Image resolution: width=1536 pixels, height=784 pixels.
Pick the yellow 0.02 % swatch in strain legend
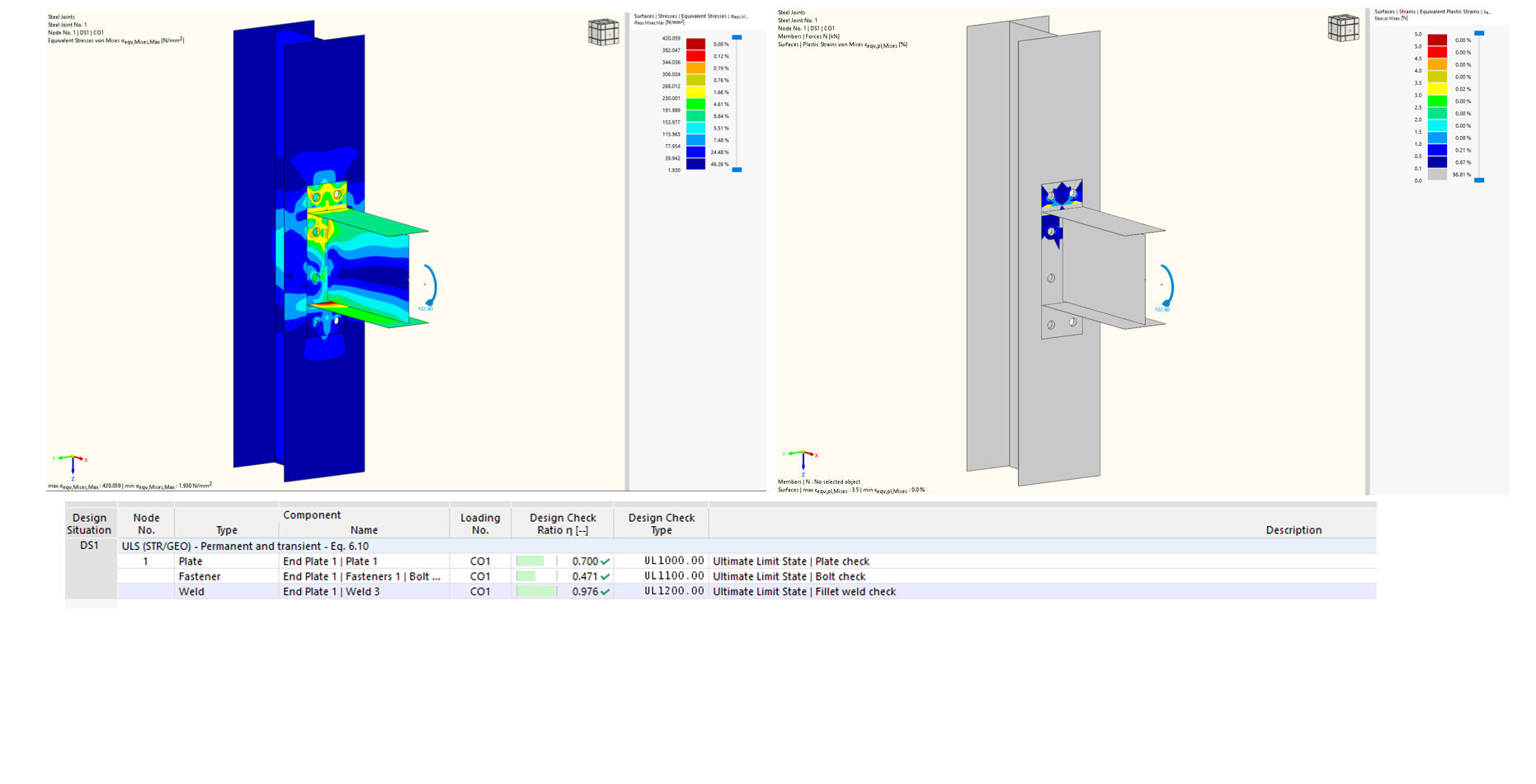click(x=1437, y=89)
